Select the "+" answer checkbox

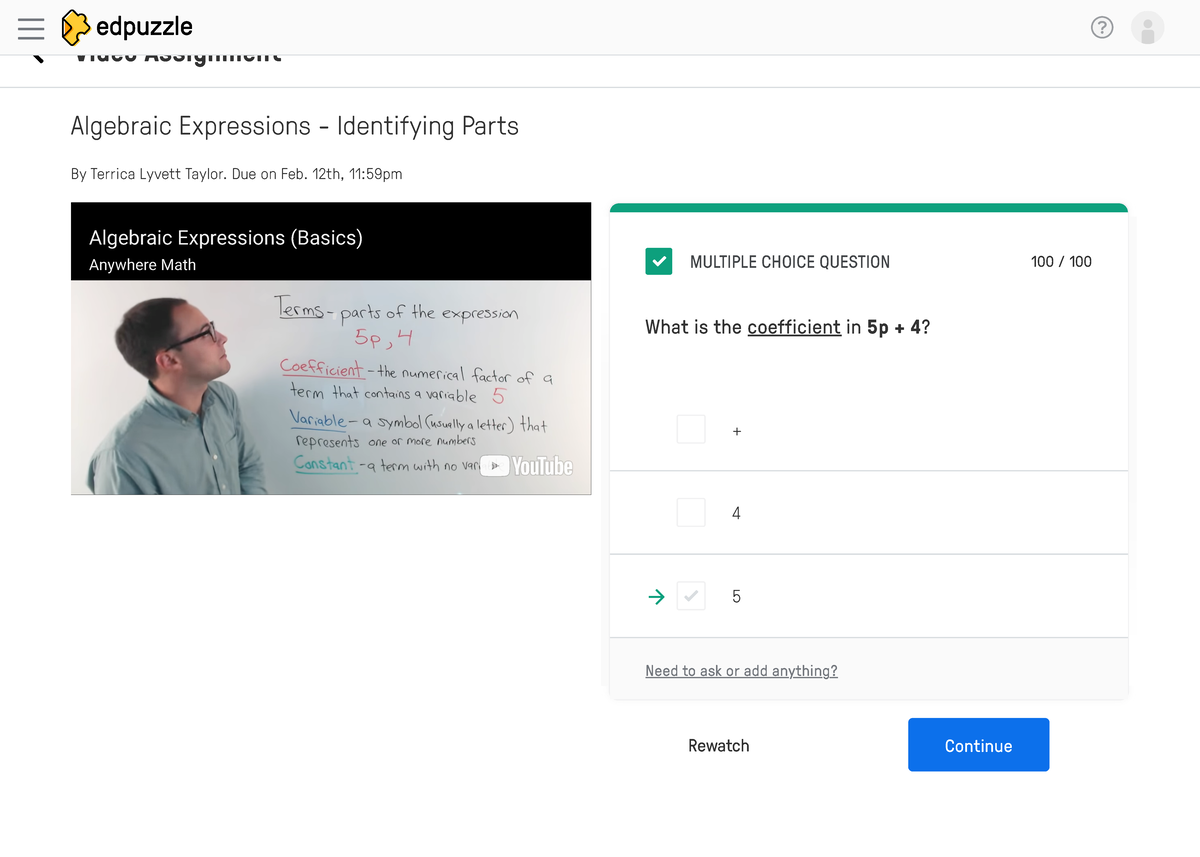(691, 430)
